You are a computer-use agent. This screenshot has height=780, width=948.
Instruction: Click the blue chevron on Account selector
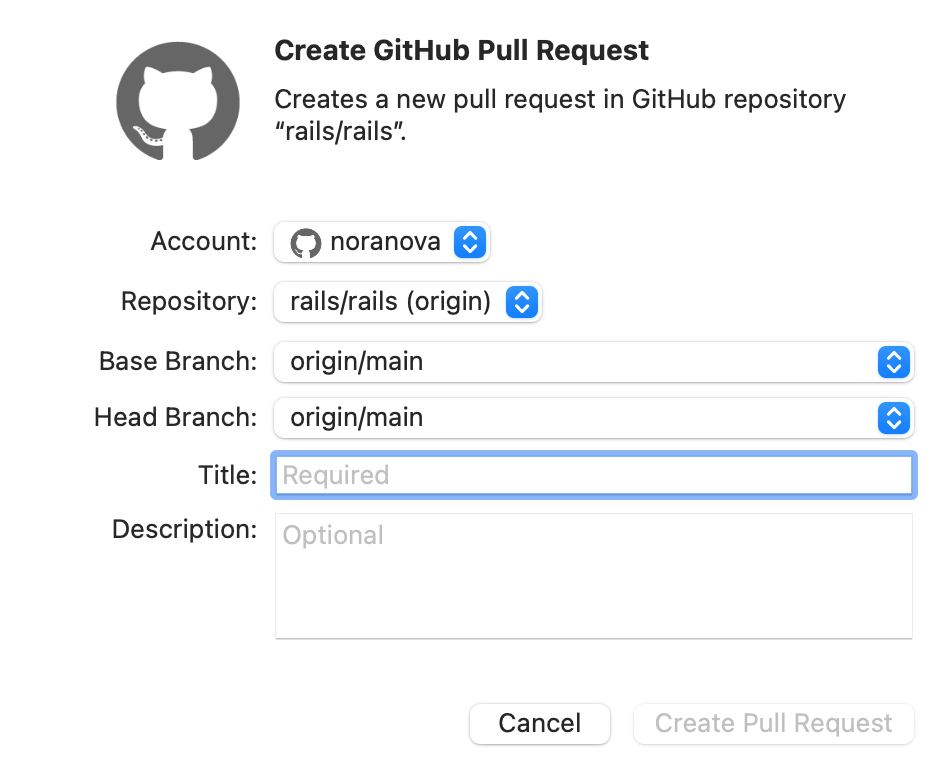tap(469, 242)
